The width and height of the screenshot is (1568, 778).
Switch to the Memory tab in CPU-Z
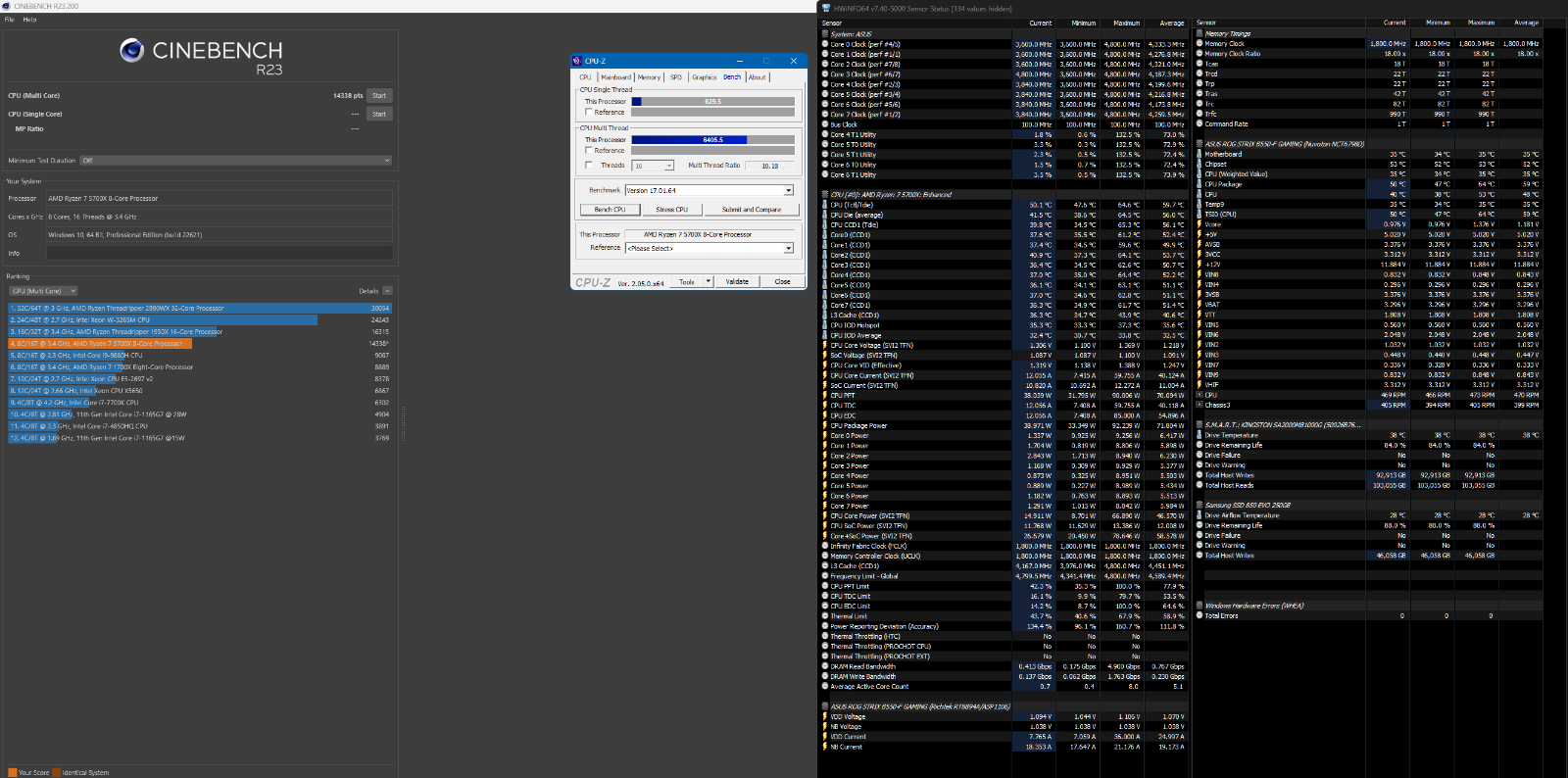(x=649, y=77)
